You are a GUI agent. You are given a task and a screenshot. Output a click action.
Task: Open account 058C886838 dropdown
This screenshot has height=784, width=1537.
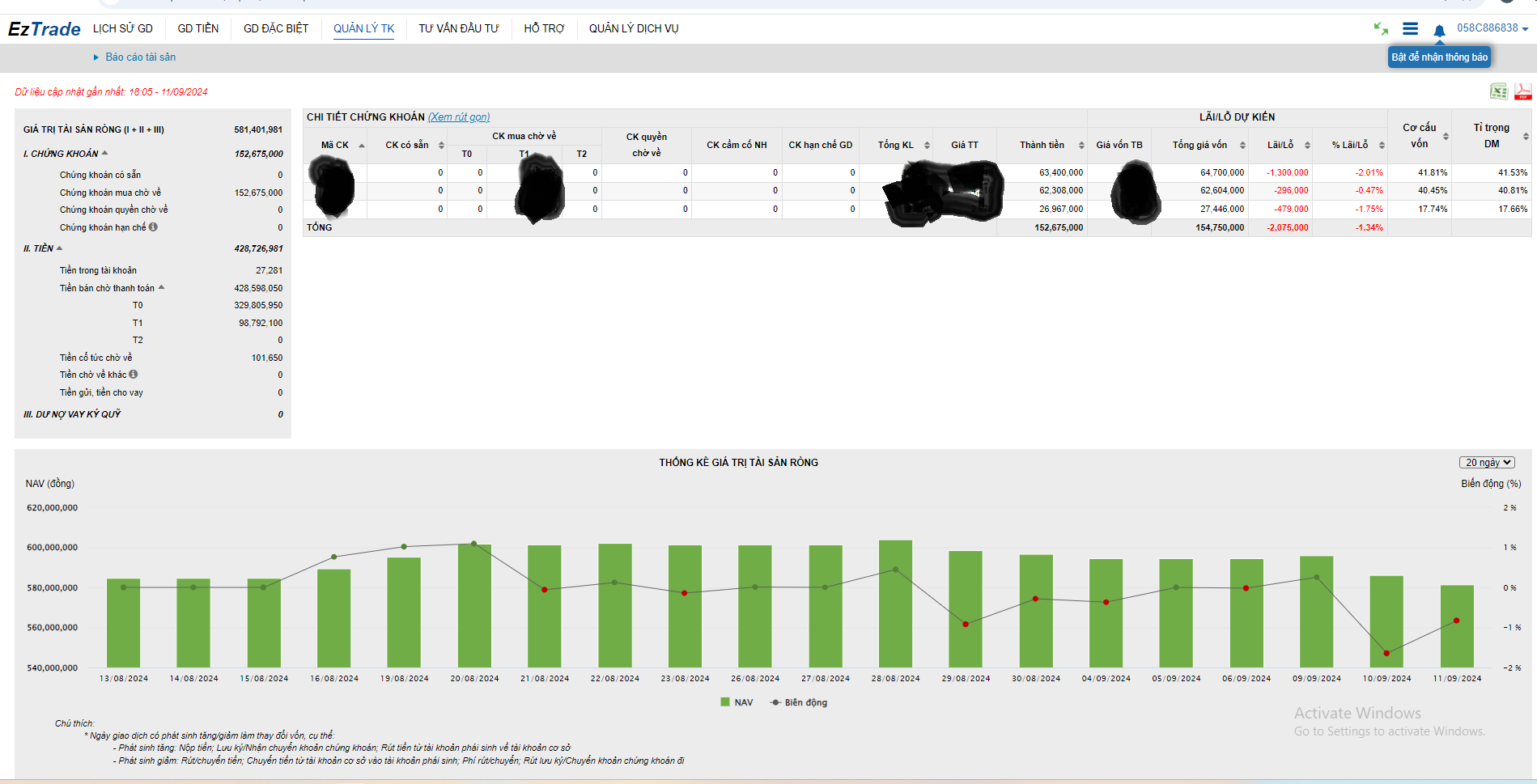[x=1492, y=28]
